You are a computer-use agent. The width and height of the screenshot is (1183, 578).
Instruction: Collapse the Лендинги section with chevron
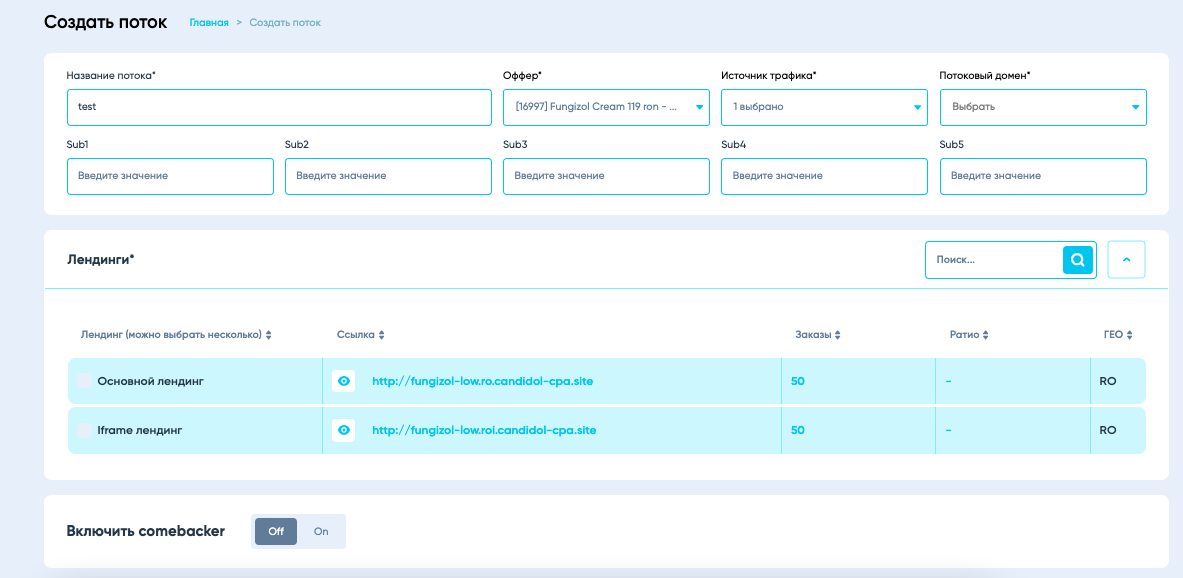pyautogui.click(x=1126, y=260)
